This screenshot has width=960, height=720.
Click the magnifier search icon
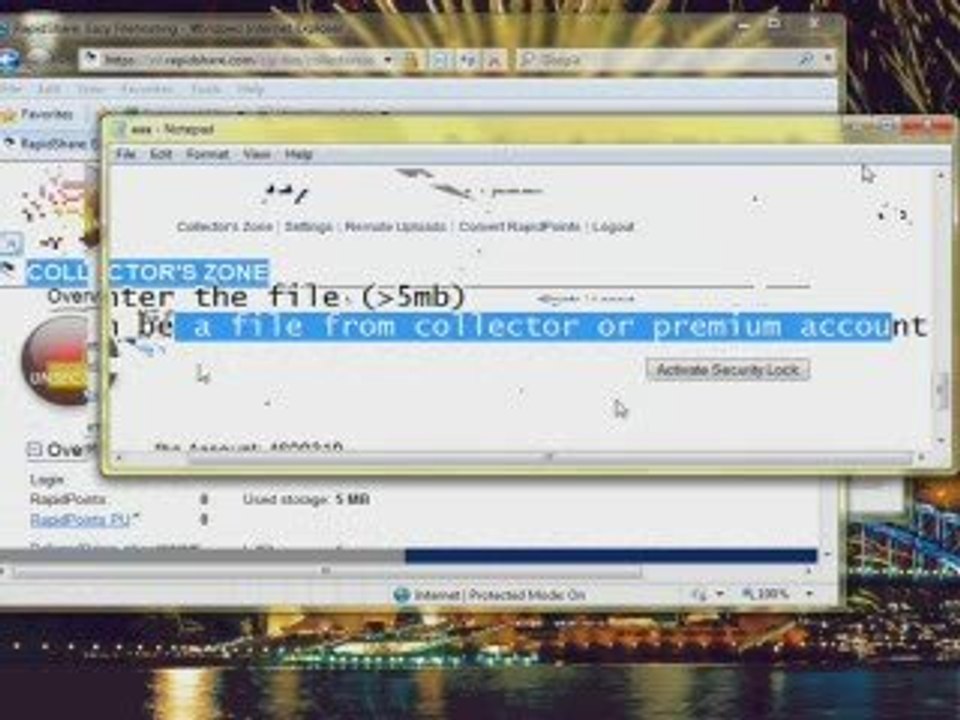click(806, 59)
